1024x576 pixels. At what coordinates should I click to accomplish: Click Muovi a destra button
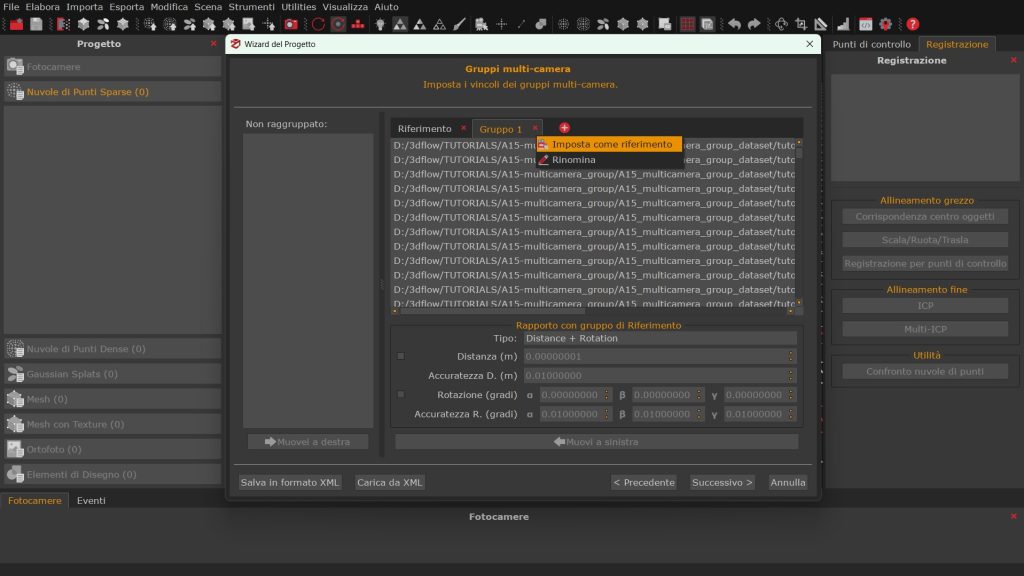tap(308, 442)
